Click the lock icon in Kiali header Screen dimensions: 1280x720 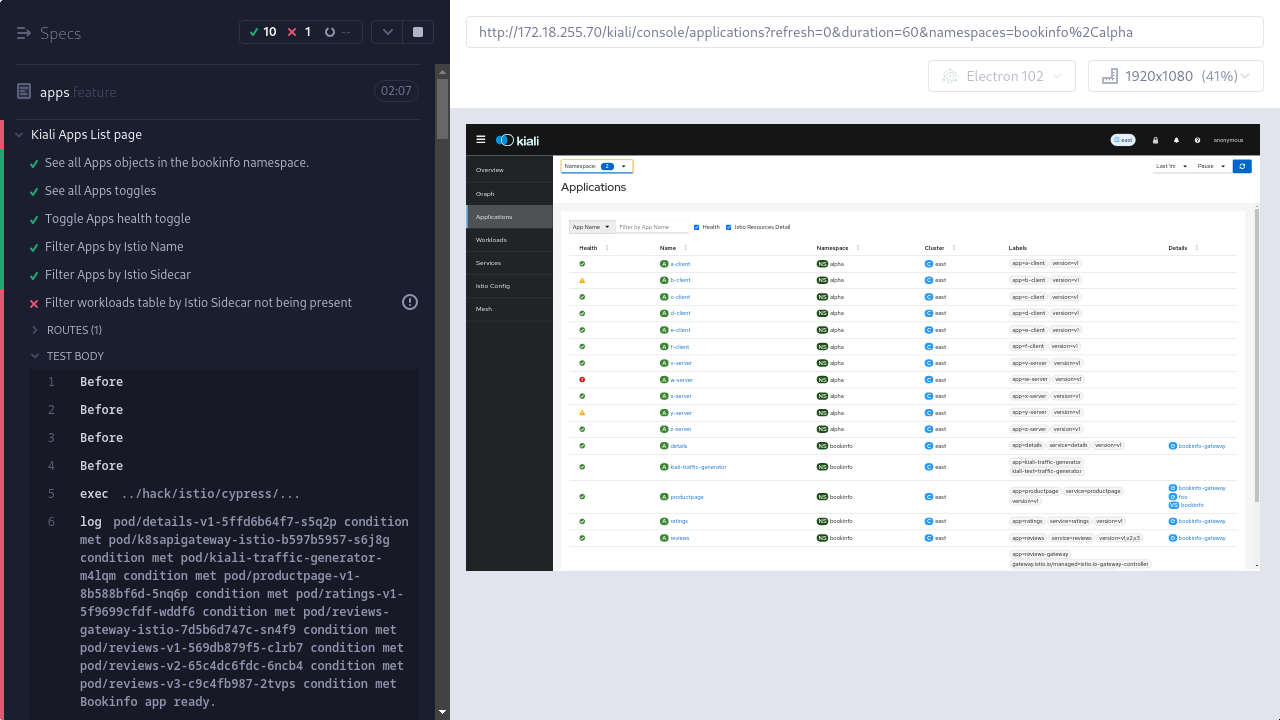click(x=1156, y=140)
